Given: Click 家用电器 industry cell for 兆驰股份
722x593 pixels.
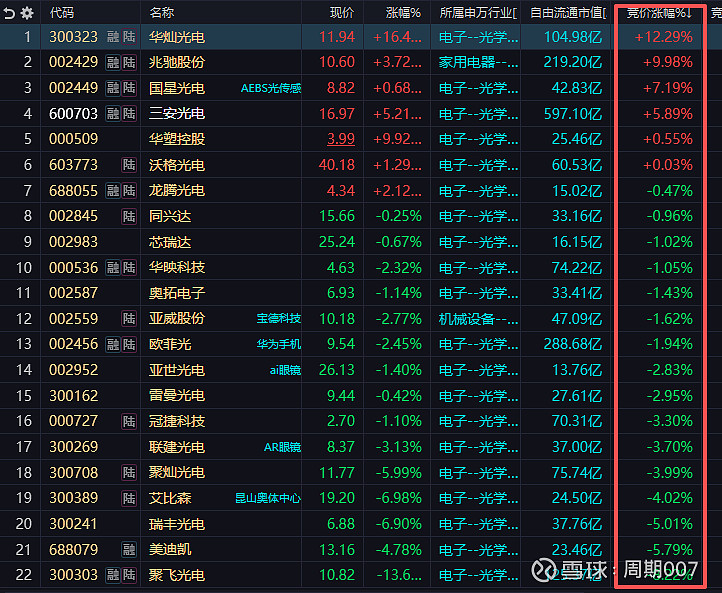Looking at the screenshot, I should pos(478,62).
